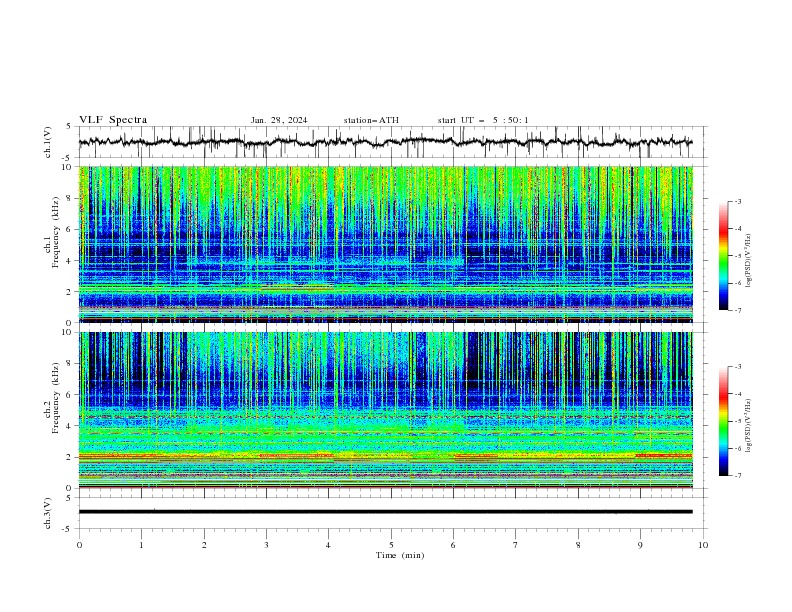Image resolution: width=792 pixels, height=612 pixels.
Task: Click the ch.1 spectrogram color scale bar
Action: tap(724, 256)
